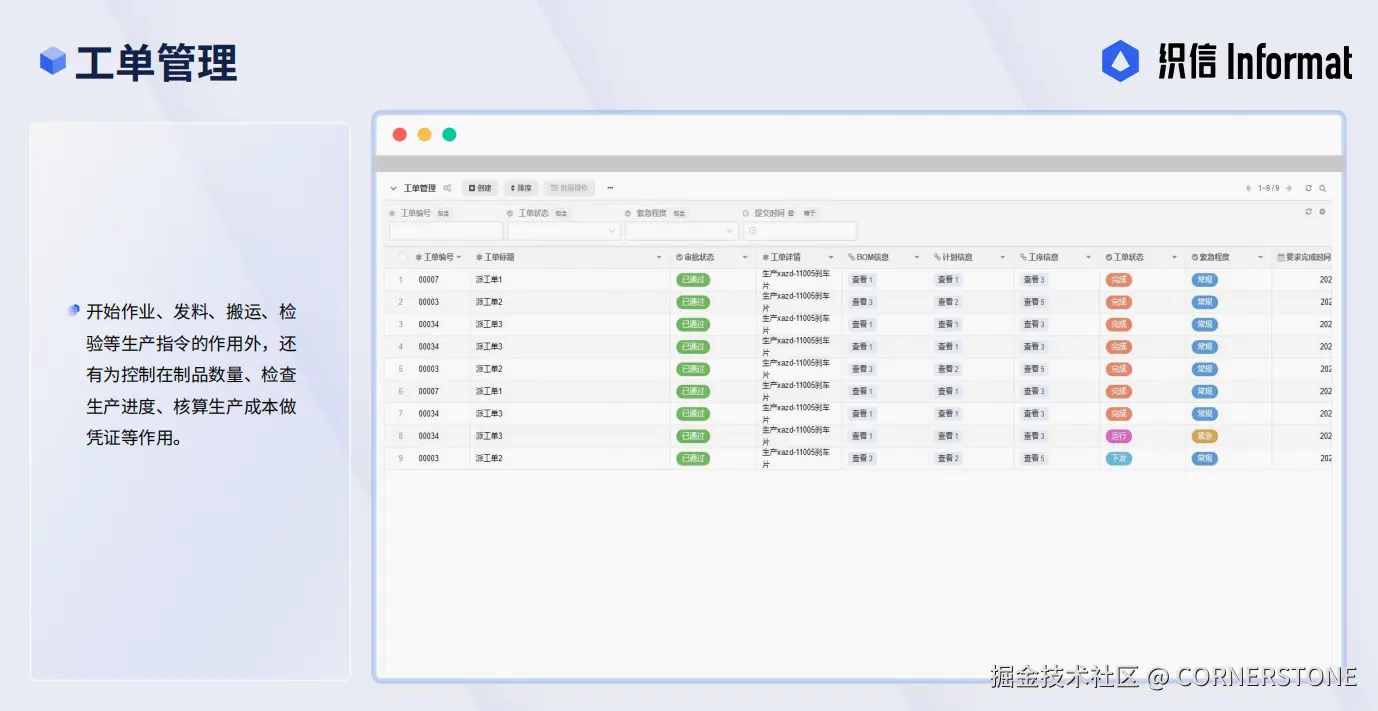1378x711 pixels.
Task: Change 包含 operator for 紧急程度 filter
Action: [679, 213]
